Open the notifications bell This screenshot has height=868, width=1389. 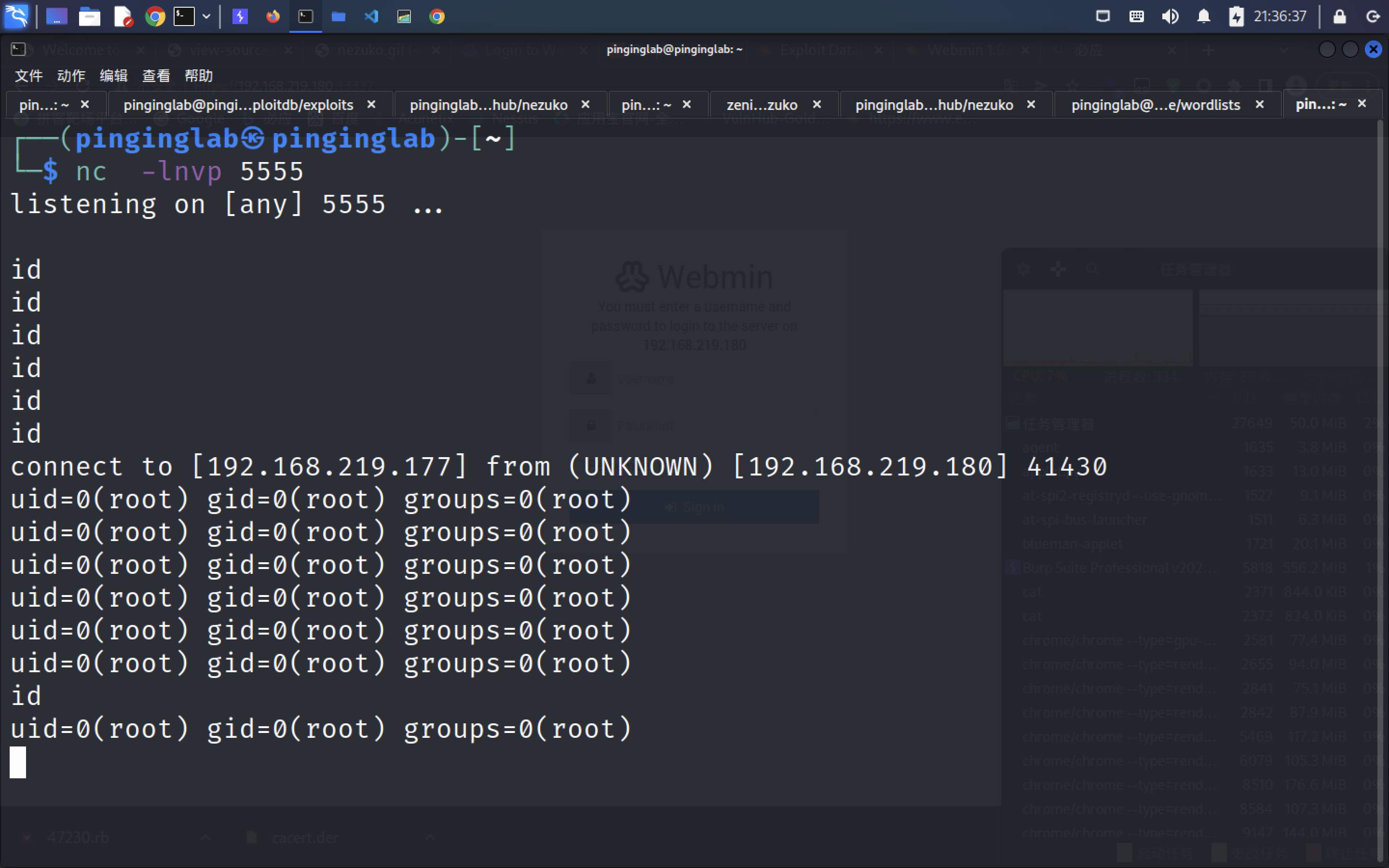tap(1204, 16)
